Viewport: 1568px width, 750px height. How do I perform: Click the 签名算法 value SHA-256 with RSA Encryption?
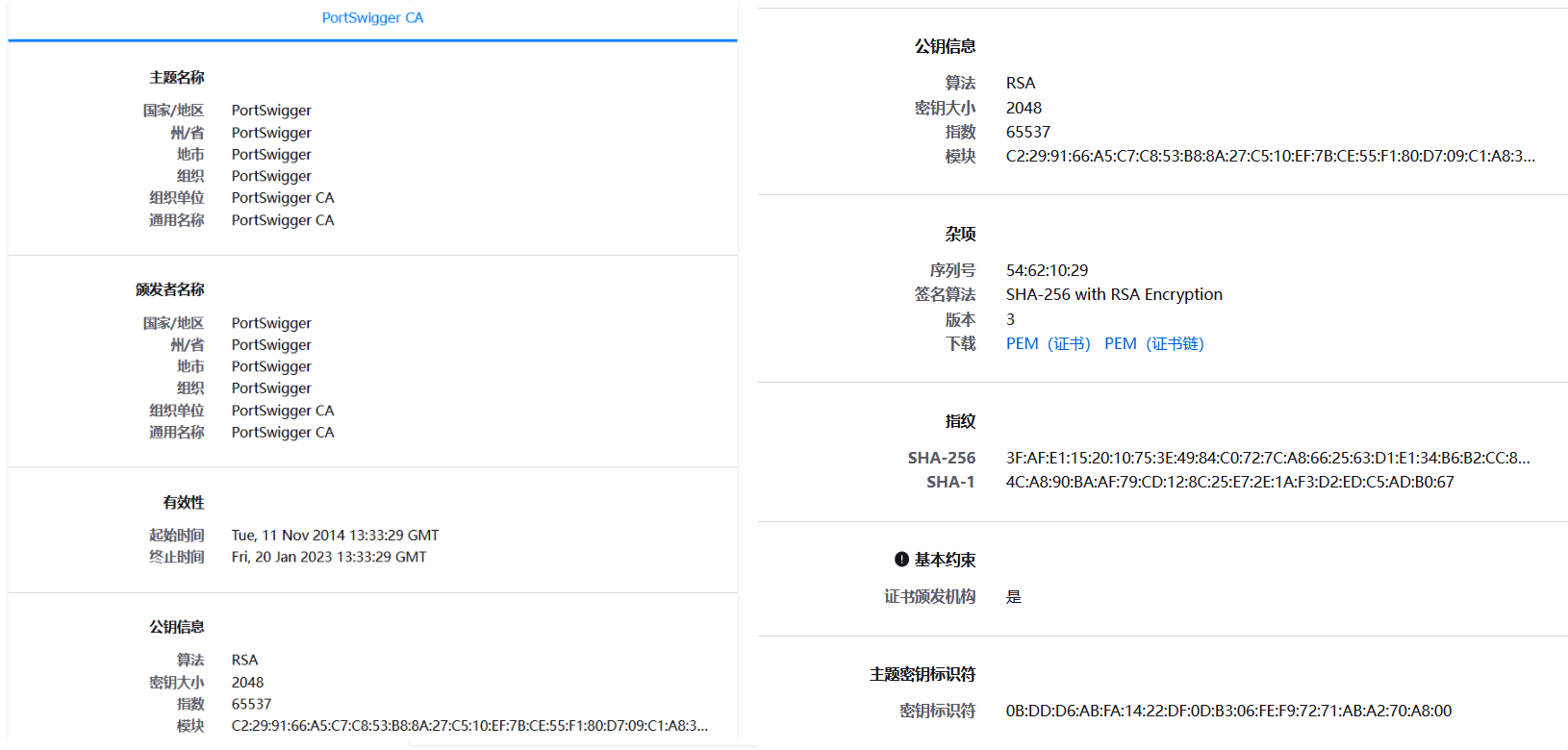pyautogui.click(x=1115, y=294)
